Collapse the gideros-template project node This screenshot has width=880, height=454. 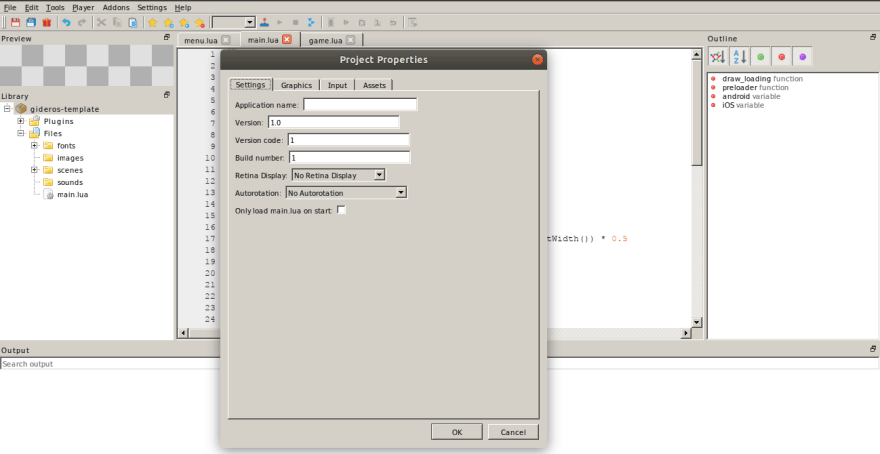[7, 108]
